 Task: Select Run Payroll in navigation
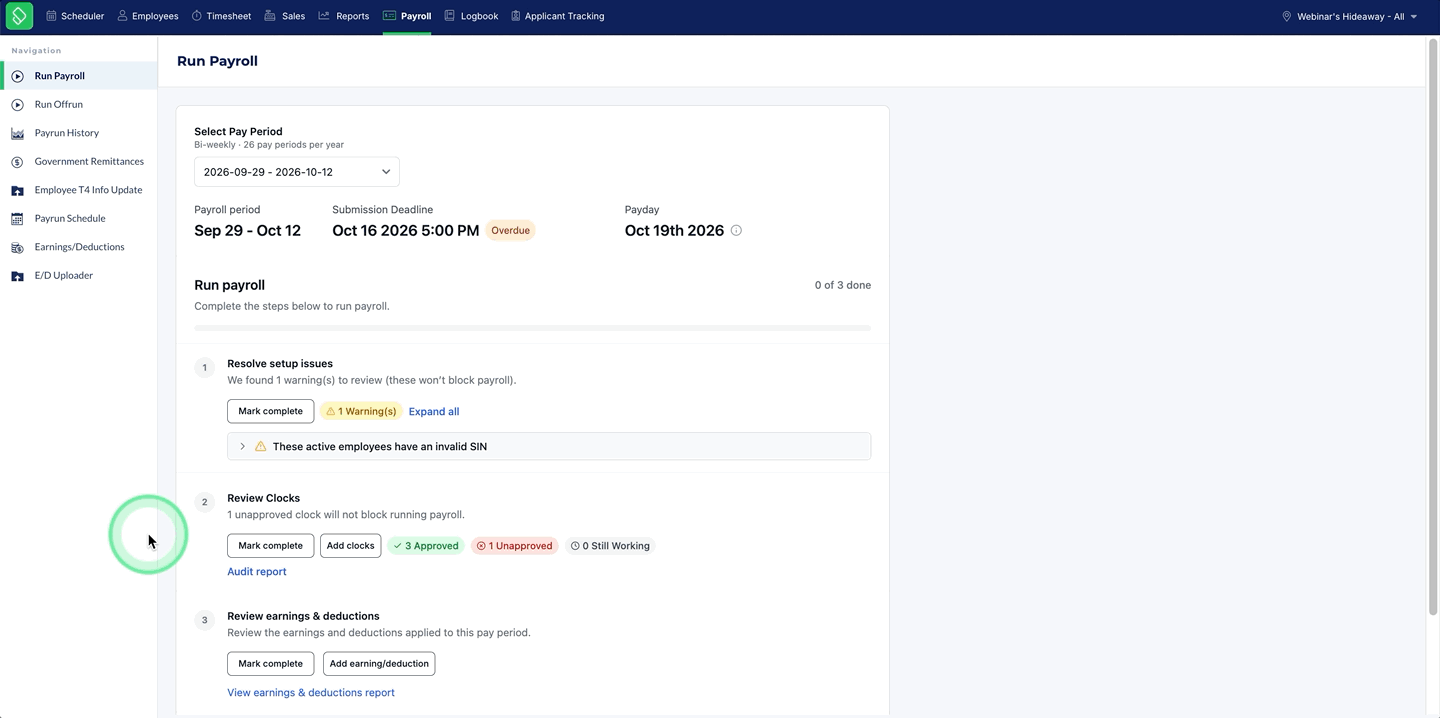(79, 76)
